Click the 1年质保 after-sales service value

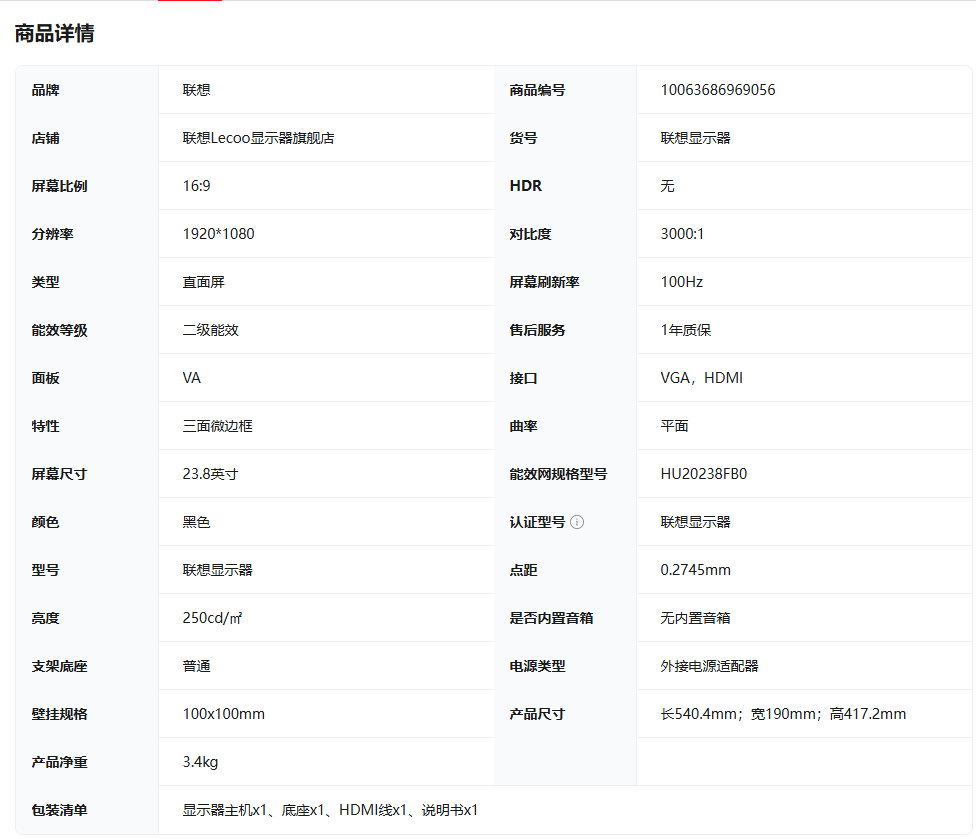pyautogui.click(x=685, y=330)
